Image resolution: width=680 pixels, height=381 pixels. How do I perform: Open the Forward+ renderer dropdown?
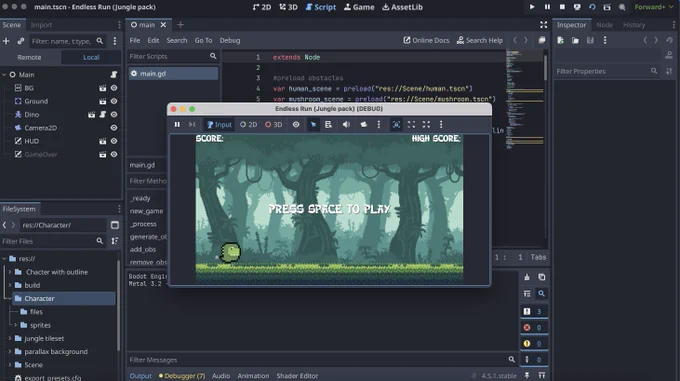[654, 7]
